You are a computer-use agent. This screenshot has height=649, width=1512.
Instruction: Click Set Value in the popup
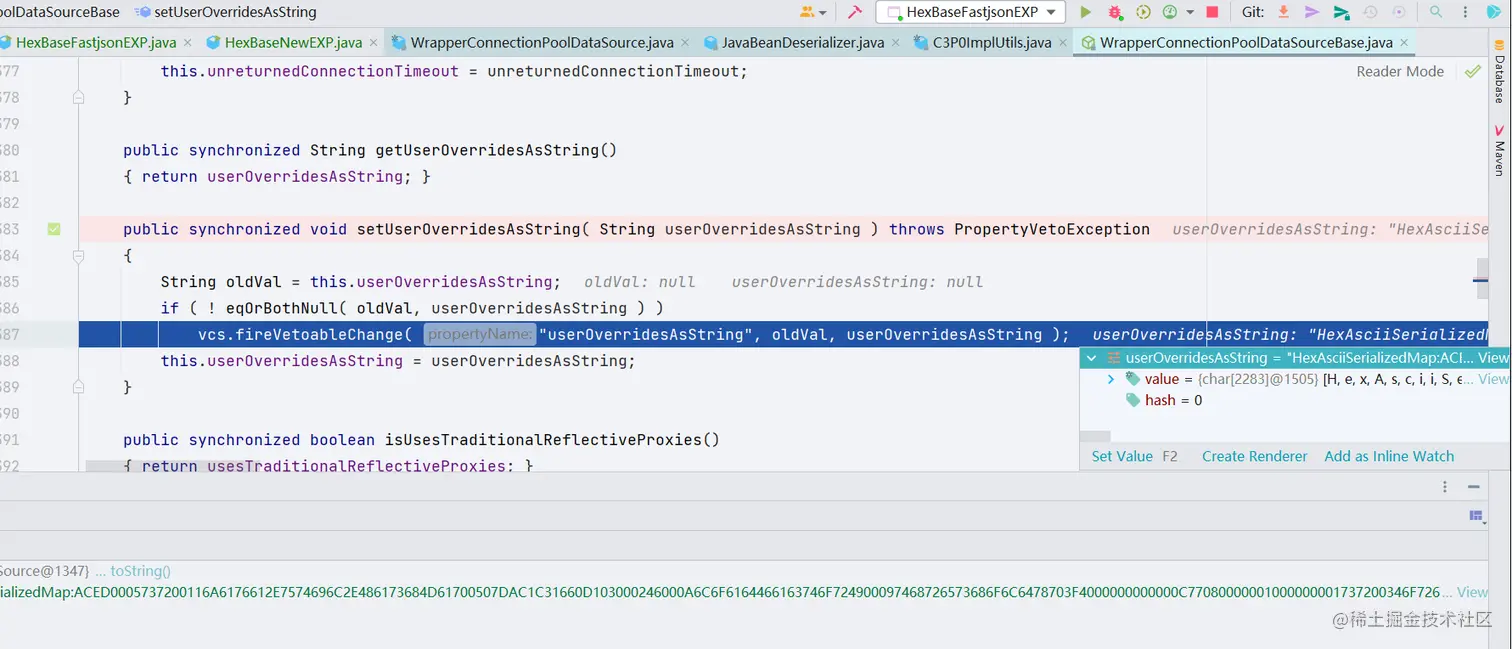pos(1122,456)
